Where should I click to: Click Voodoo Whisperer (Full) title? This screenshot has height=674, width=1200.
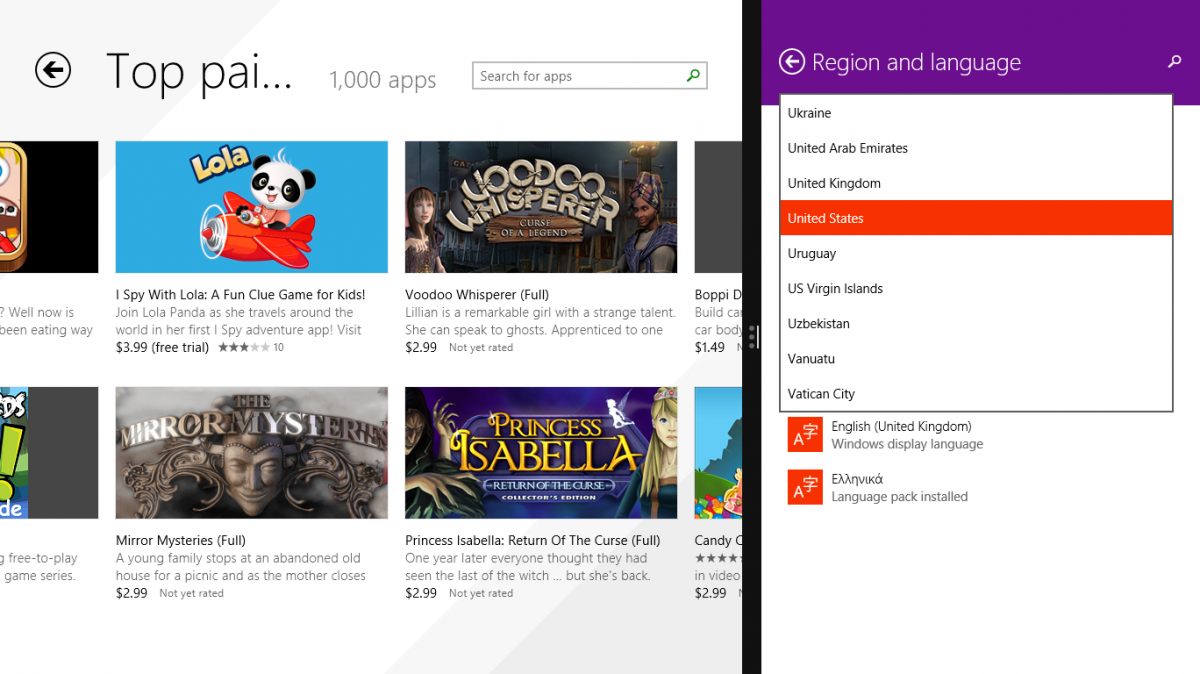[477, 295]
